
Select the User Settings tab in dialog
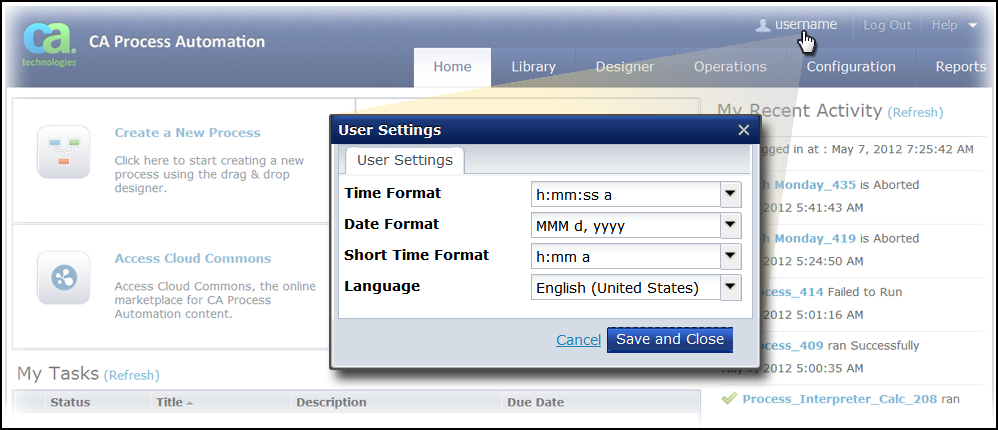coord(404,160)
